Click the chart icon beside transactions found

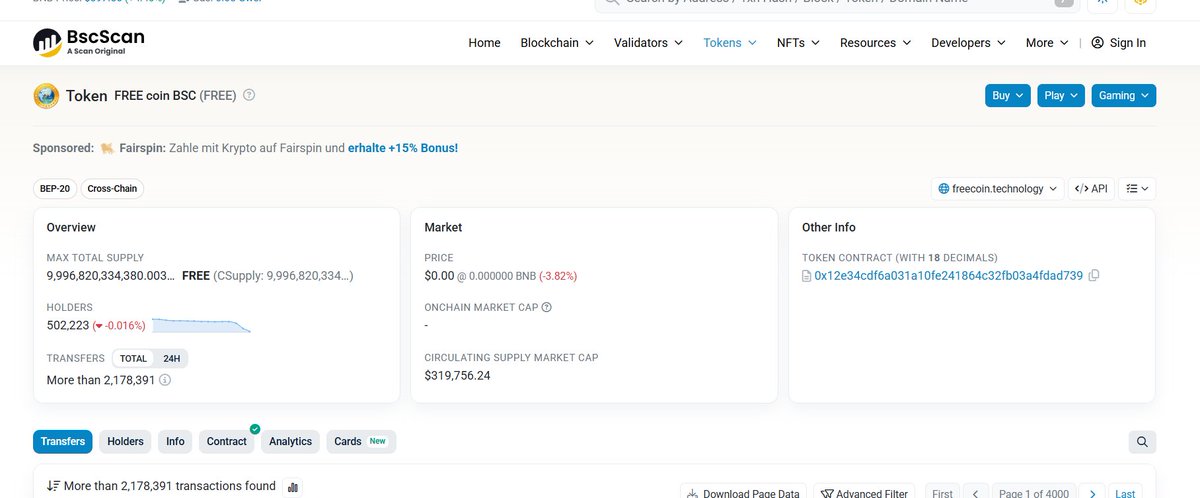pos(294,487)
